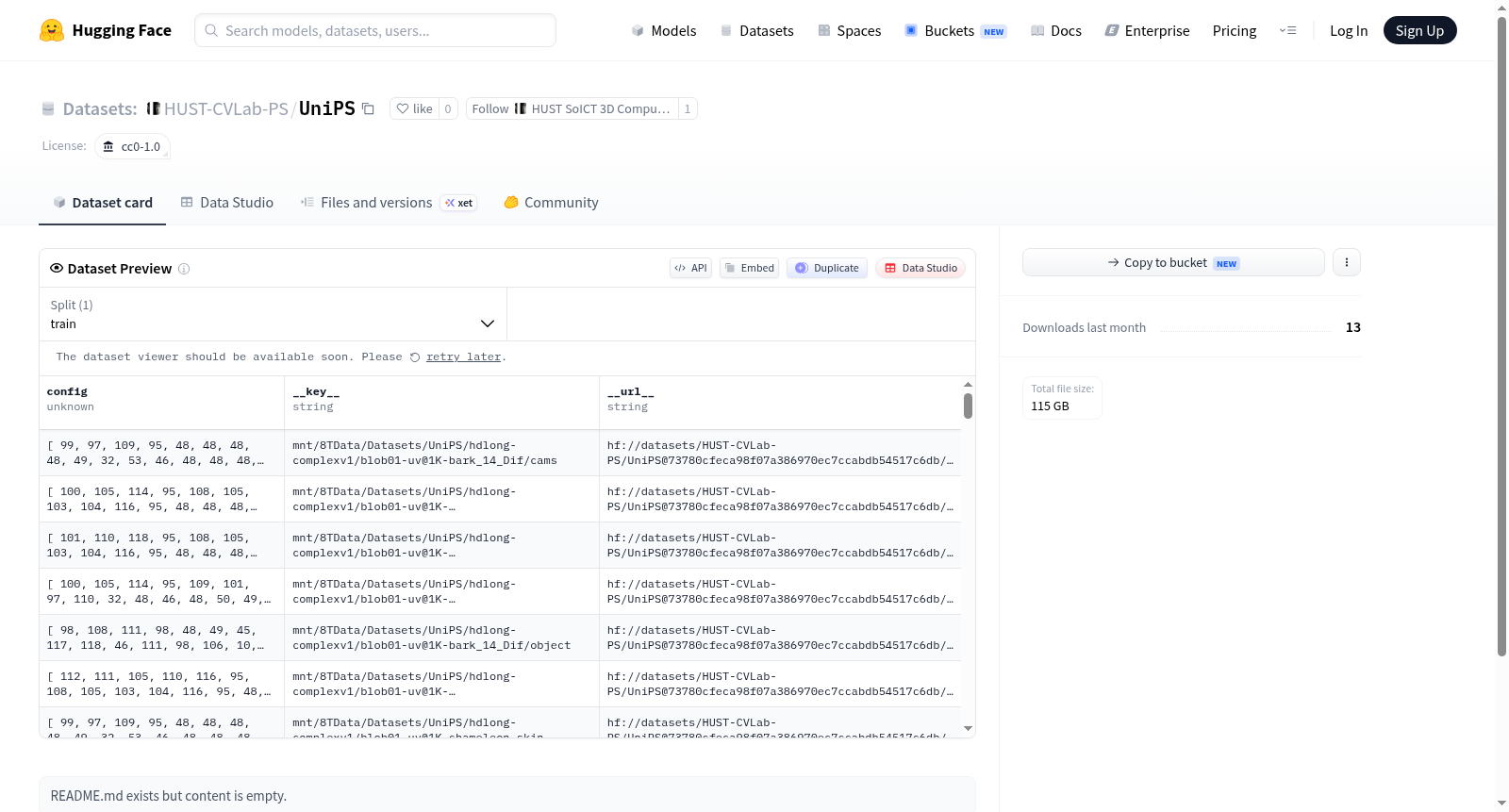1509x812 pixels.
Task: Open the Dataset card tab
Action: pyautogui.click(x=103, y=203)
